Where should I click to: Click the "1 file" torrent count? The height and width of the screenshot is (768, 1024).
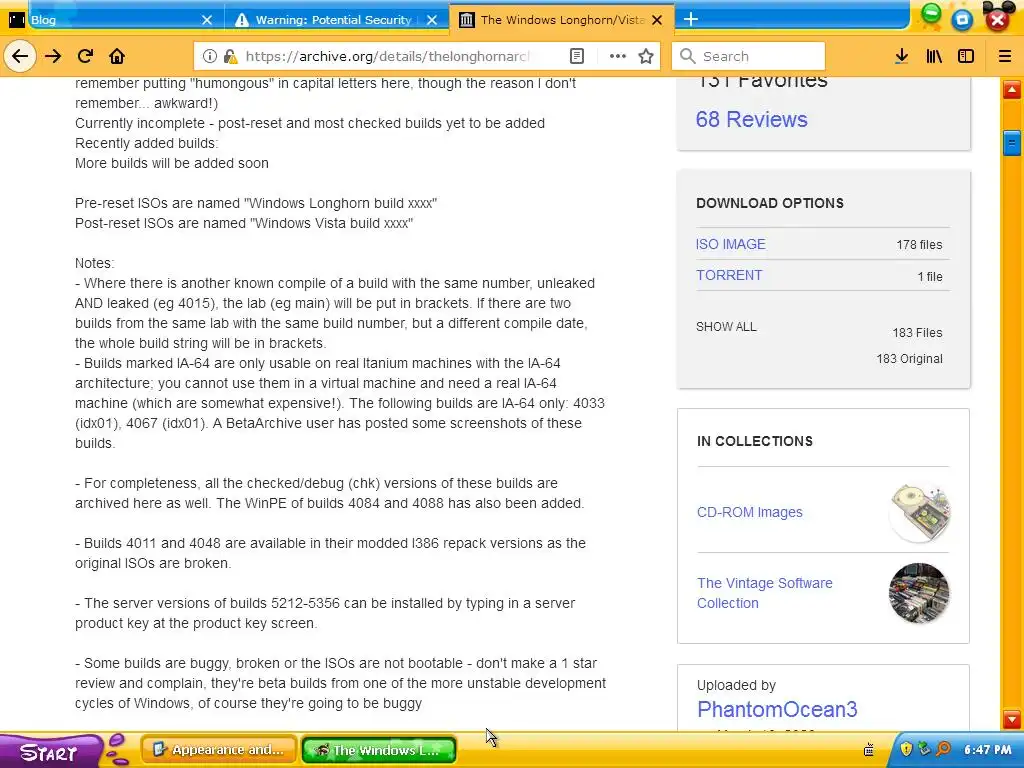930,276
